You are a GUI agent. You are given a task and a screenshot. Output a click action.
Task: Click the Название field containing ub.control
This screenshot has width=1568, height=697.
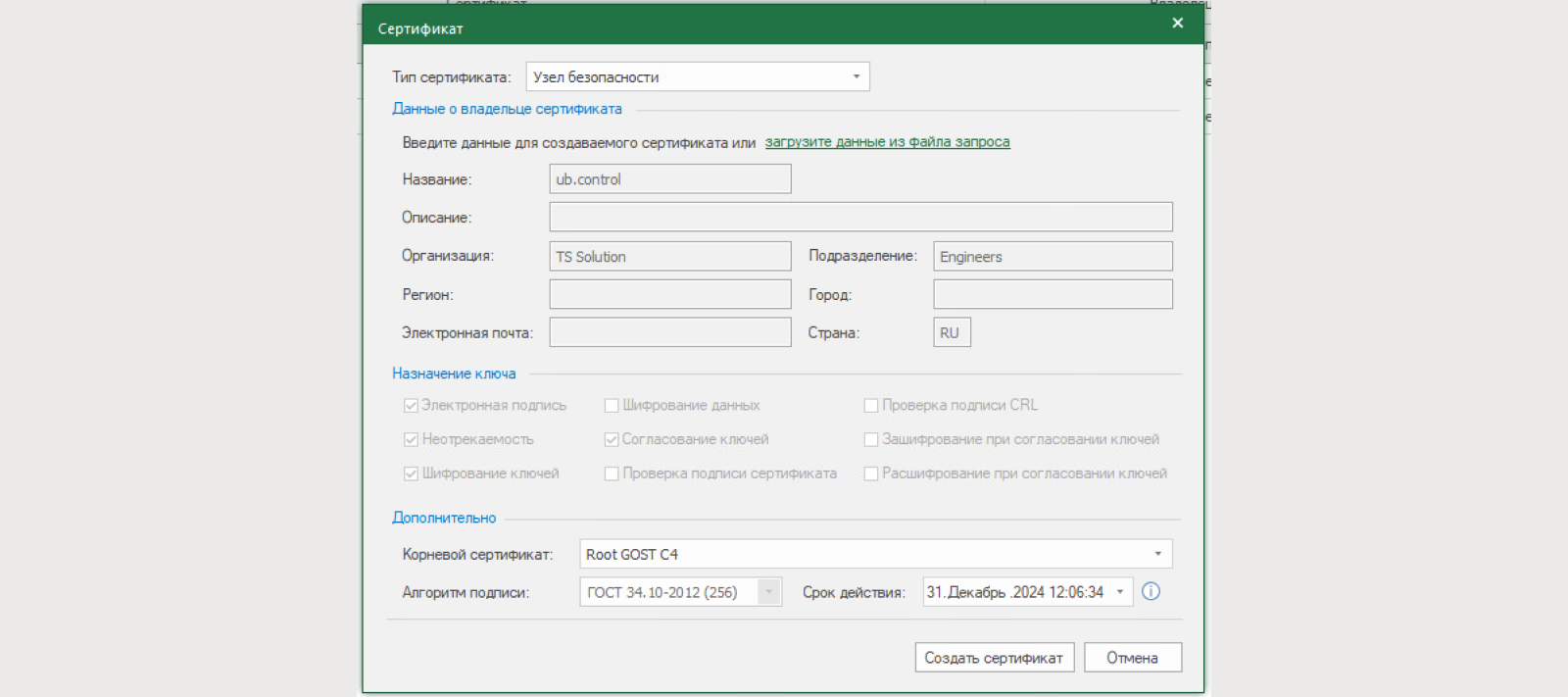click(x=670, y=179)
